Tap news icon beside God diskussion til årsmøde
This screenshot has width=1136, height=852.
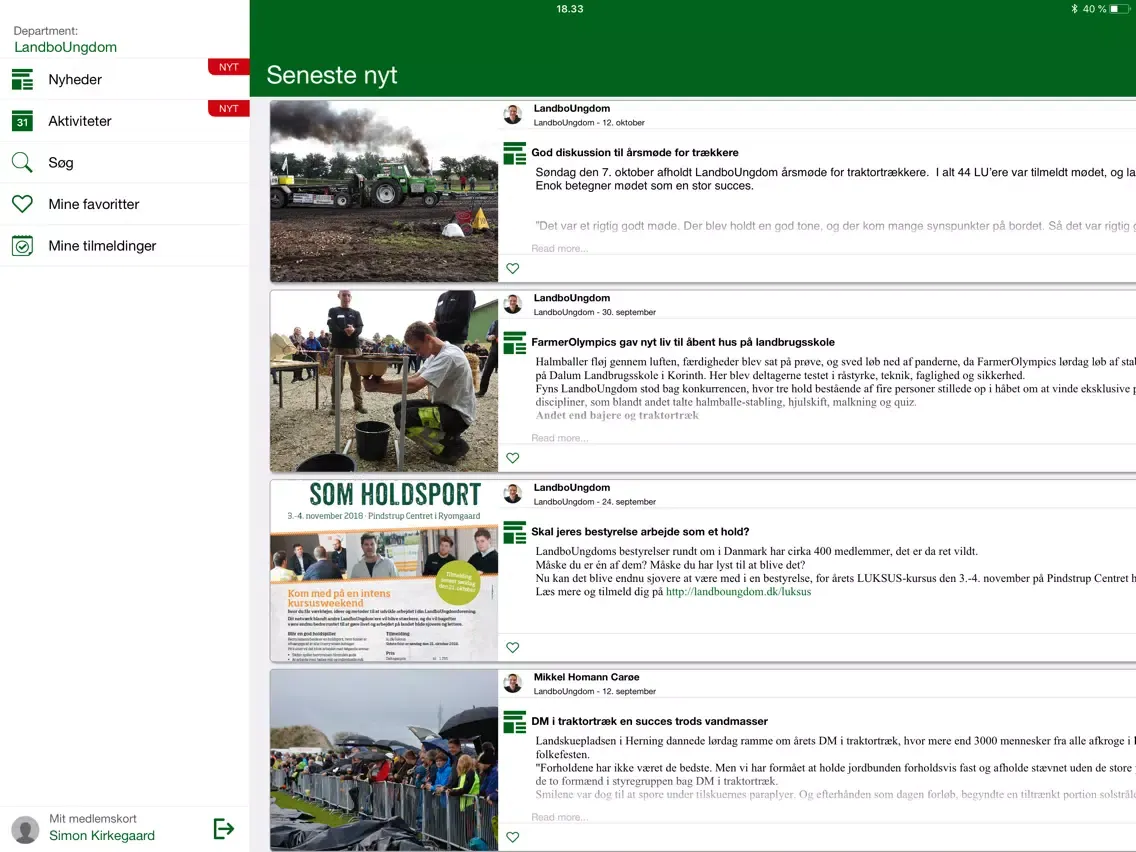[x=515, y=153]
